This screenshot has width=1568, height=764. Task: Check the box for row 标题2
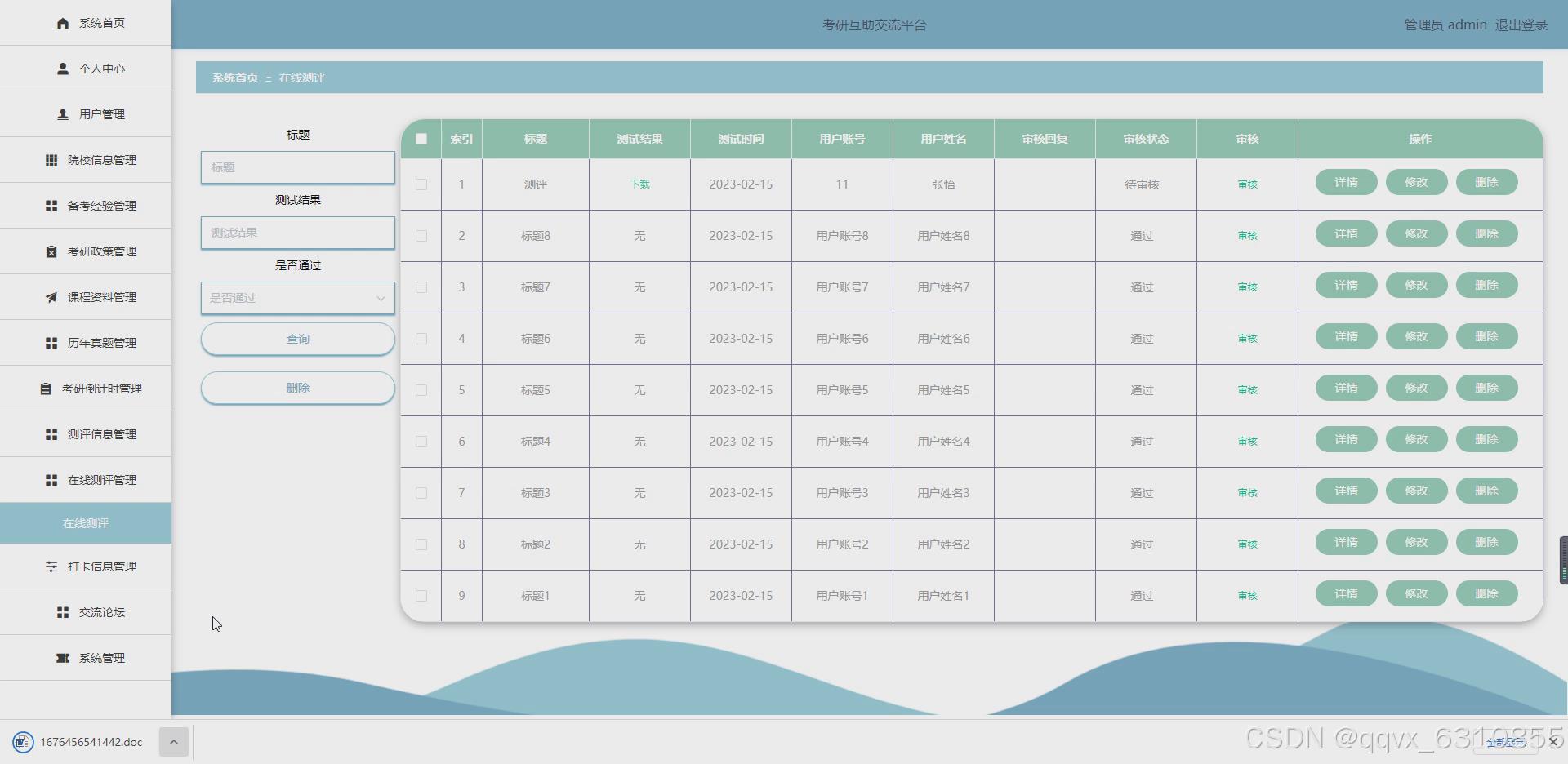tap(421, 544)
